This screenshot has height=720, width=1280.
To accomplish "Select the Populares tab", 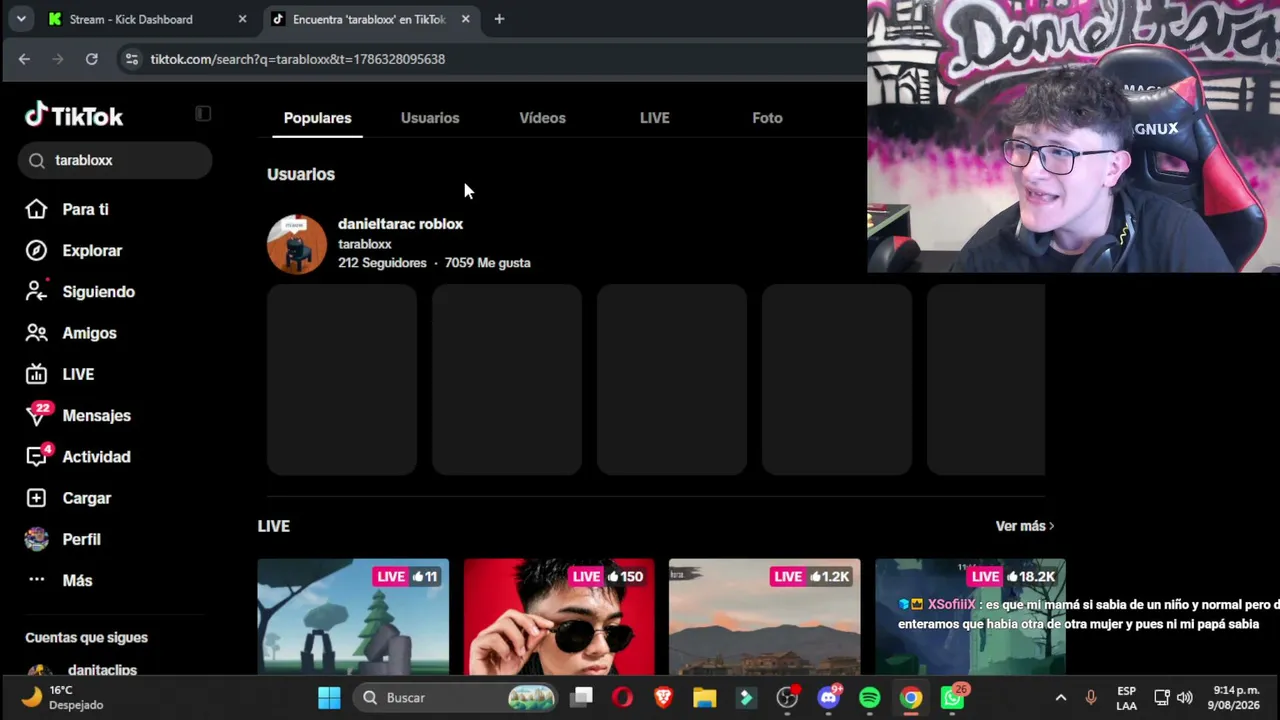I will point(317,118).
